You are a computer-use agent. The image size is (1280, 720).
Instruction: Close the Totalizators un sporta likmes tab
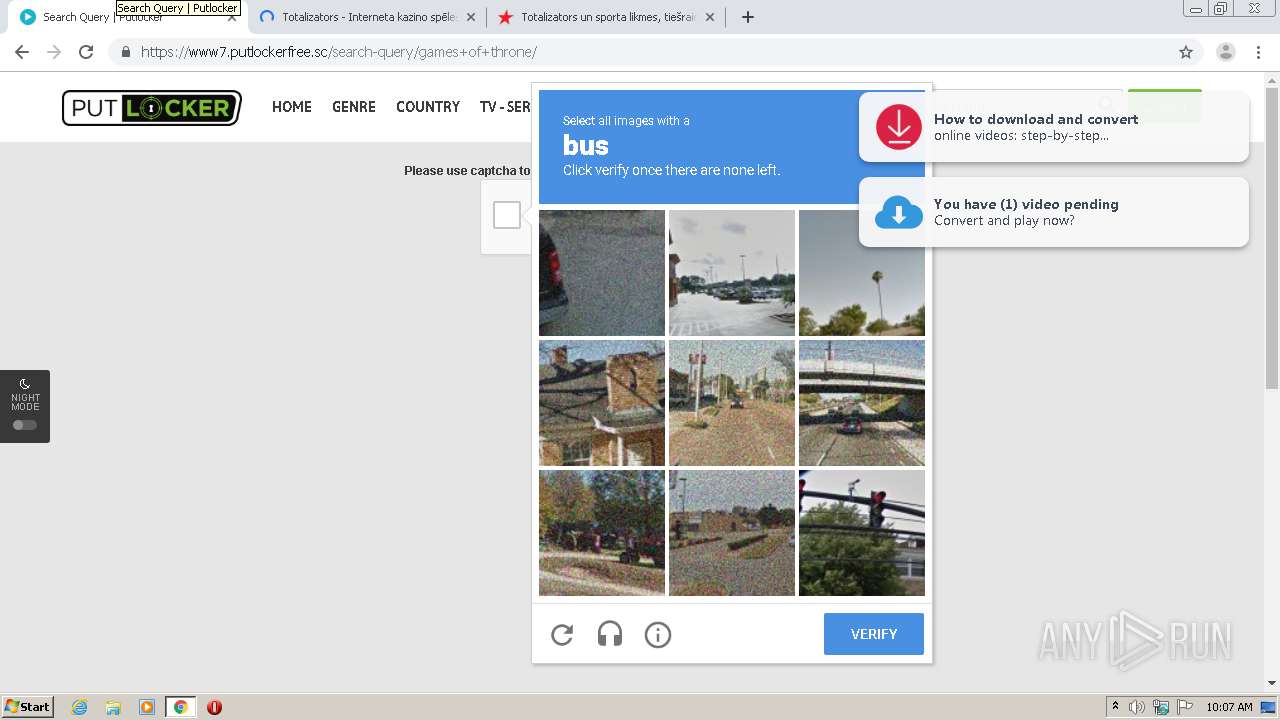[x=710, y=17]
